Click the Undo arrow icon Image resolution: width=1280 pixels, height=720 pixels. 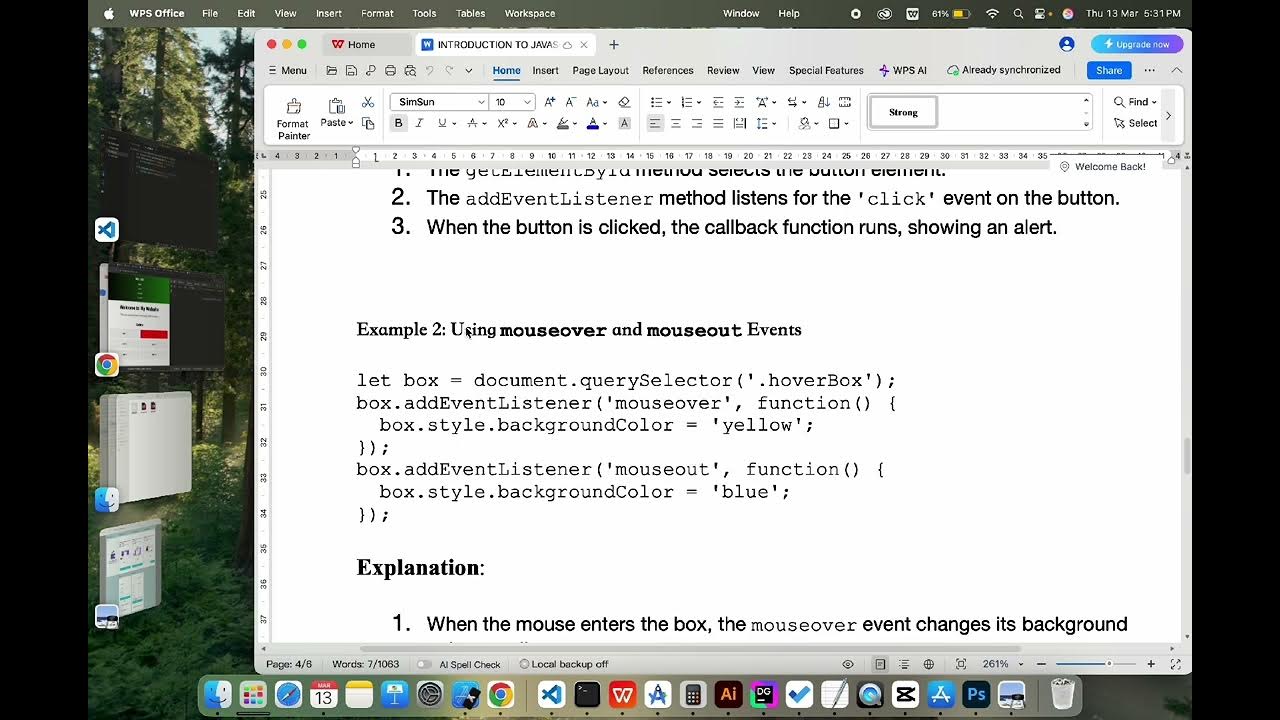point(430,71)
